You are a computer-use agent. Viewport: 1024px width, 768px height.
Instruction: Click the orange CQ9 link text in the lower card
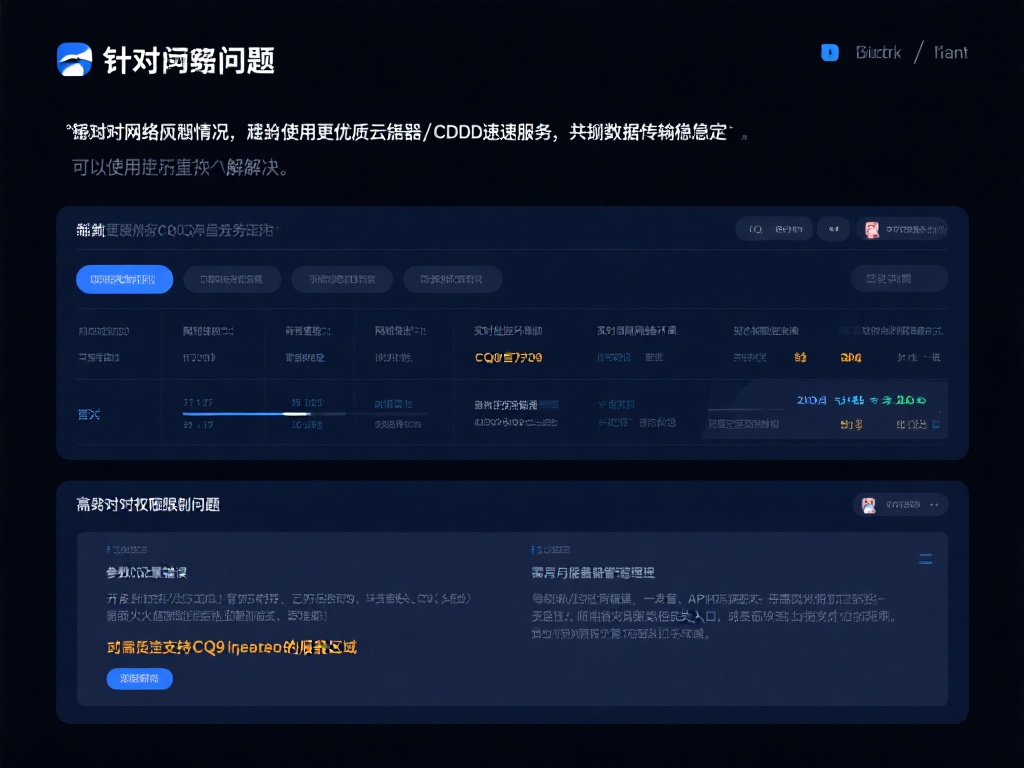click(232, 647)
